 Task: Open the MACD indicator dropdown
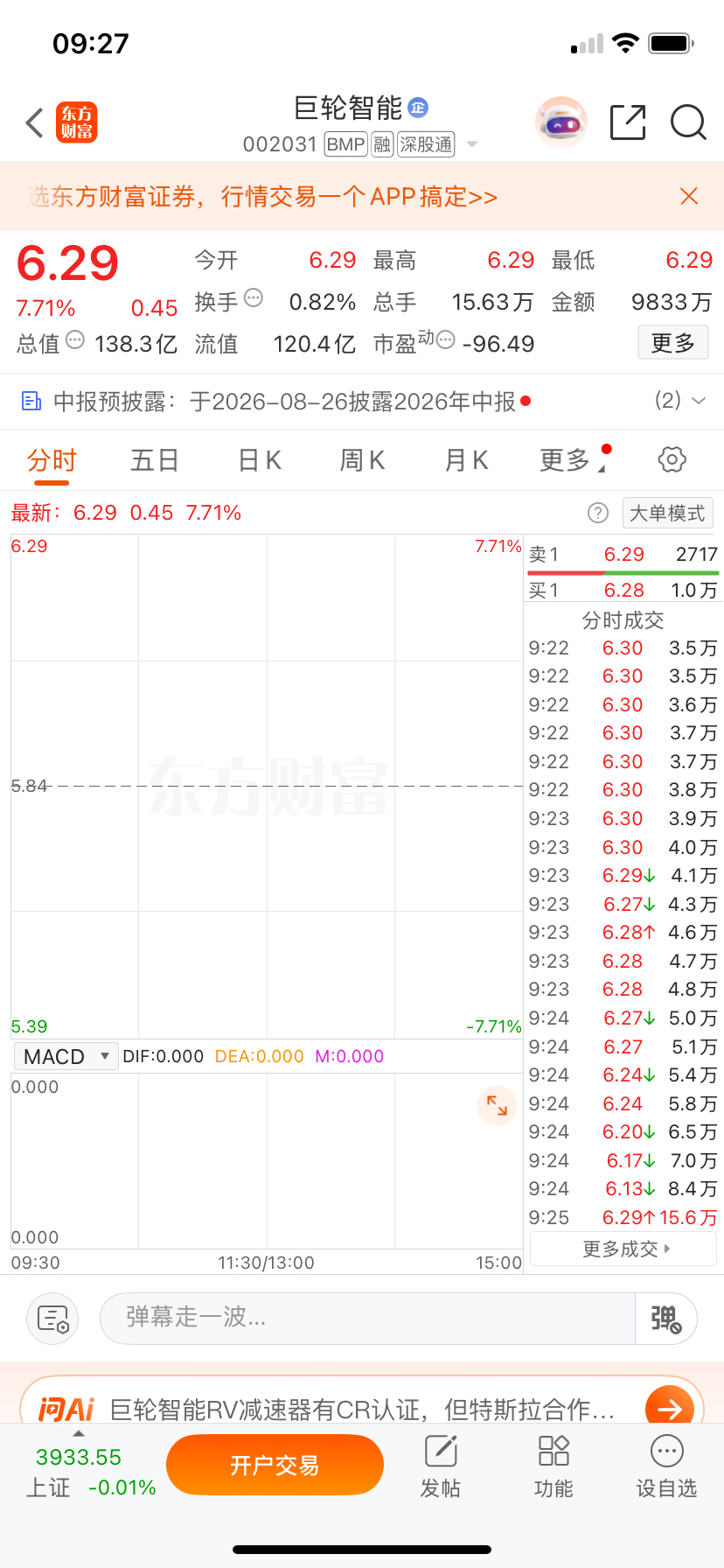[66, 1056]
